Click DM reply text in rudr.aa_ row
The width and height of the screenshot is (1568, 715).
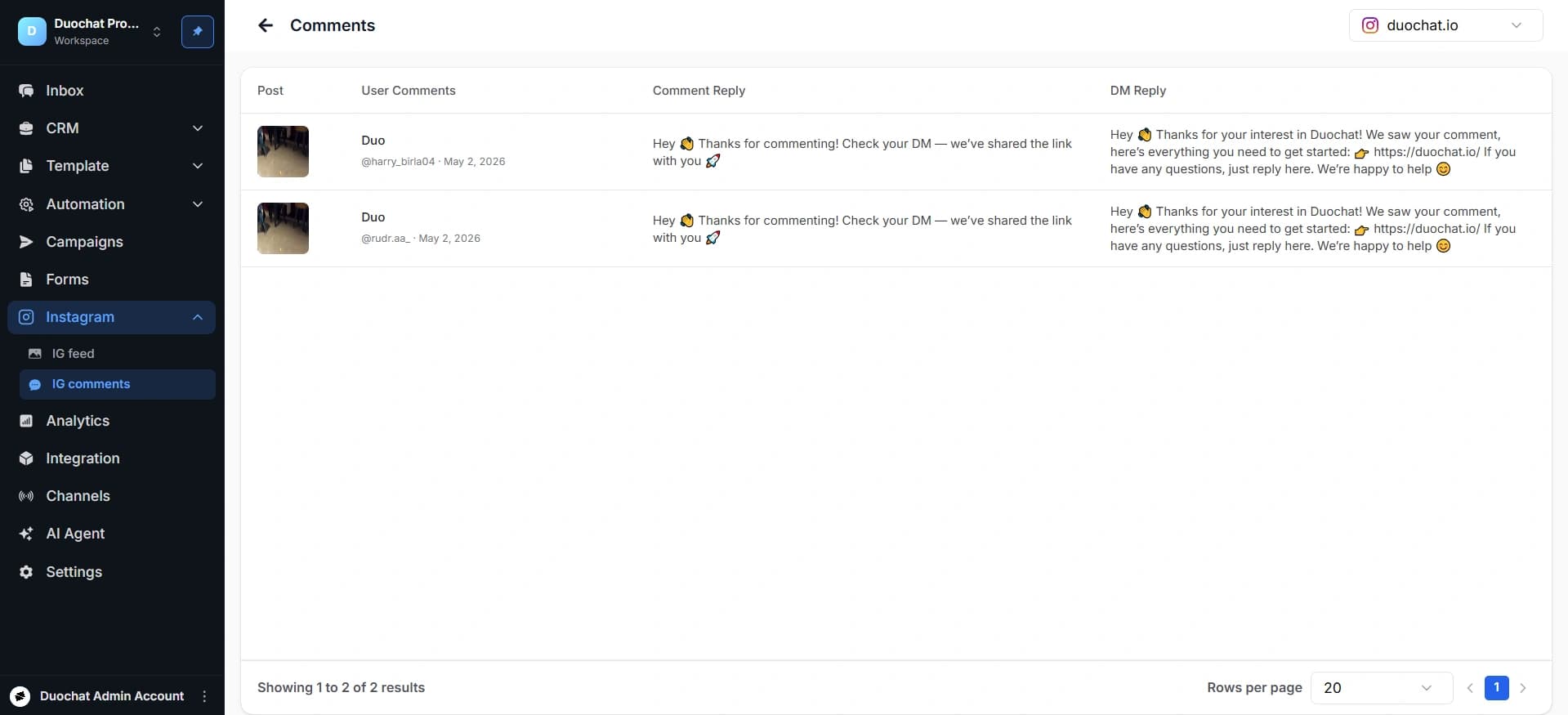point(1313,229)
